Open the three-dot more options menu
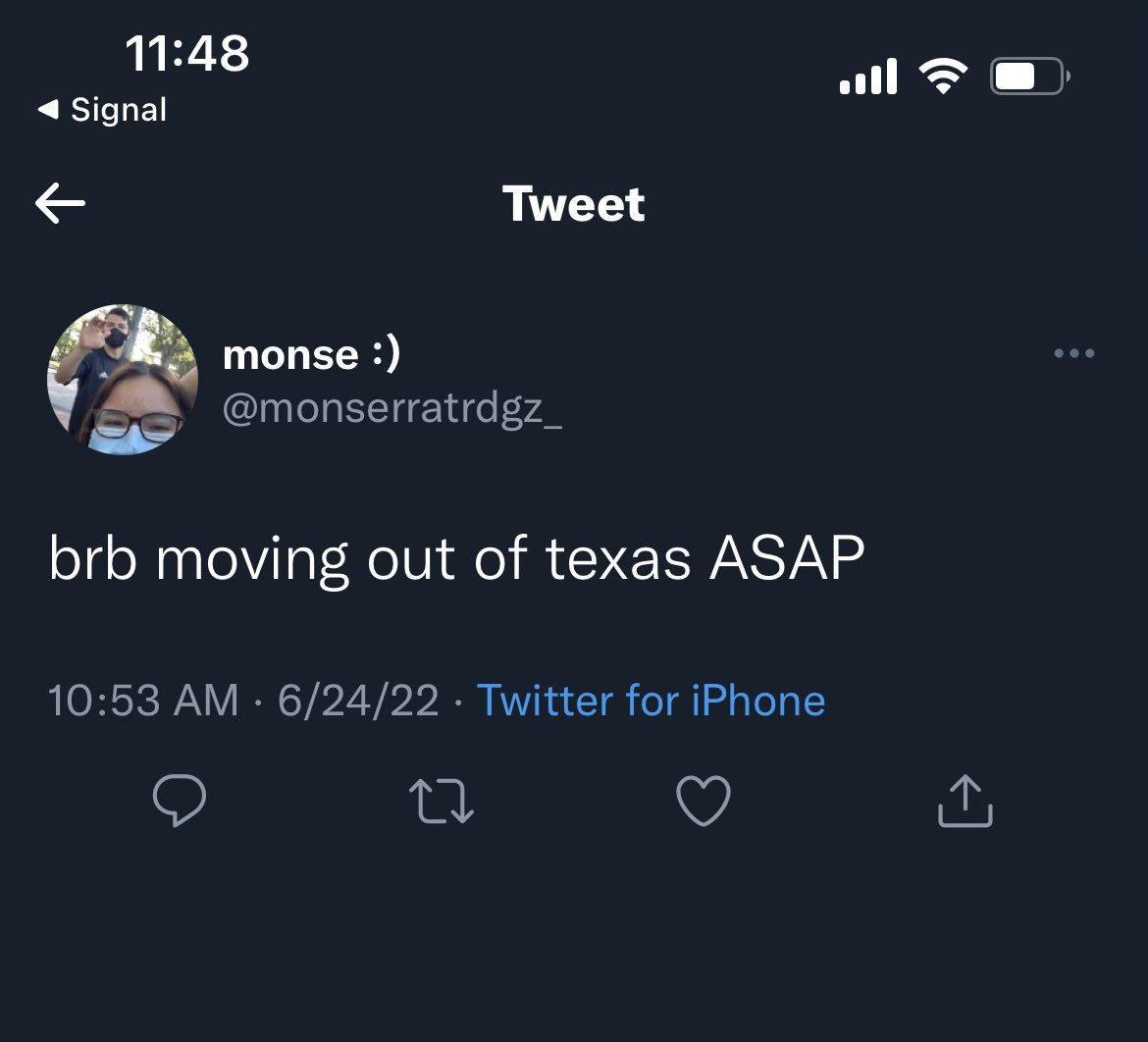The image size is (1148, 1042). (1074, 353)
